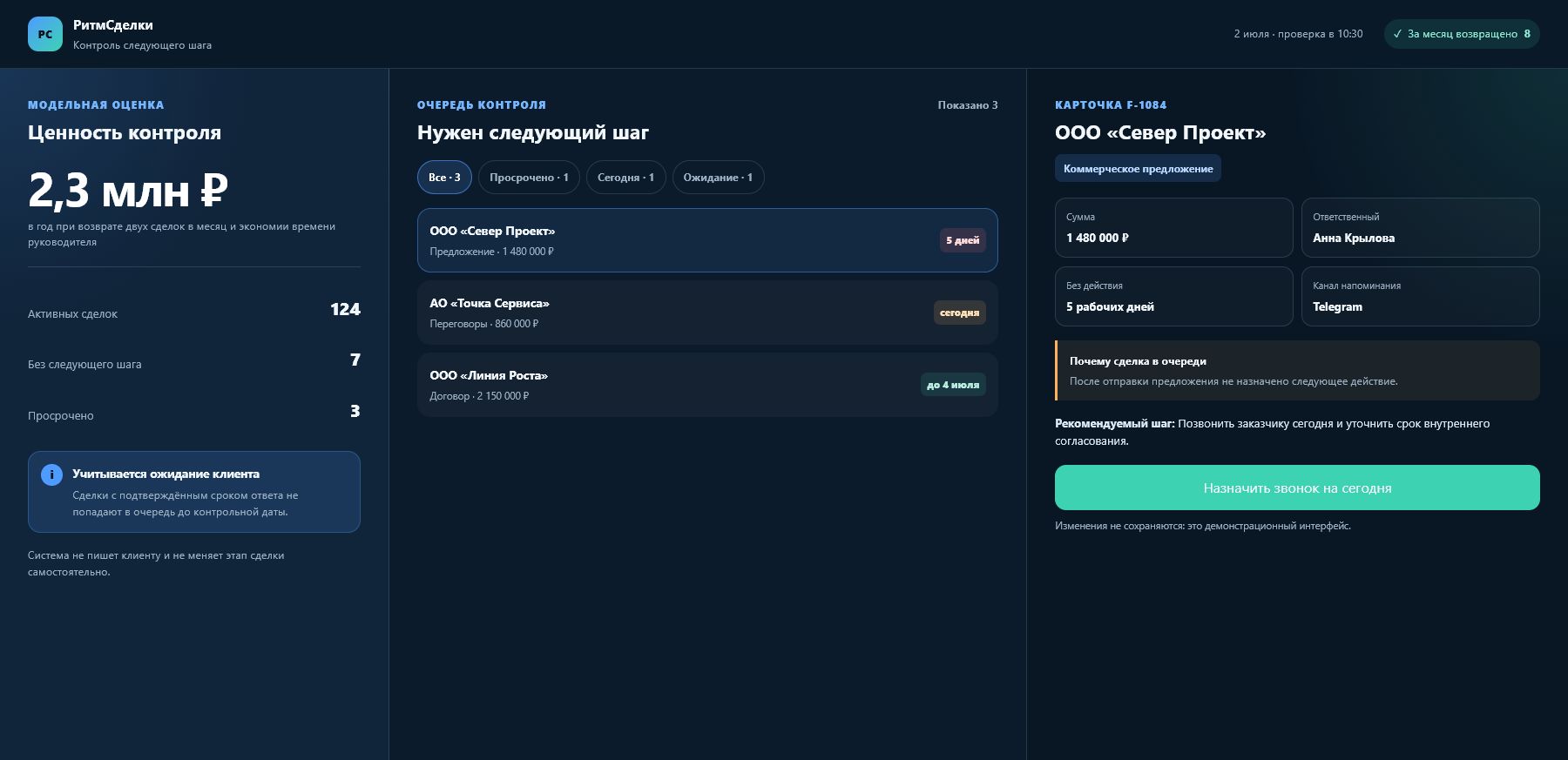Click 'Система не пишет клиенту' disclaimer
Screen dimensions: 1568x760
[x=156, y=563]
